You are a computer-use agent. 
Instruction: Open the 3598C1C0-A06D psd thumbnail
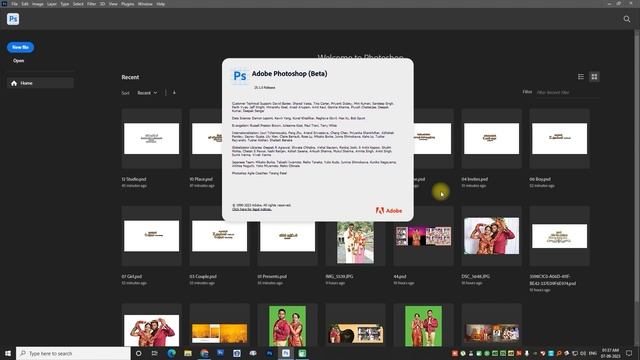560,236
